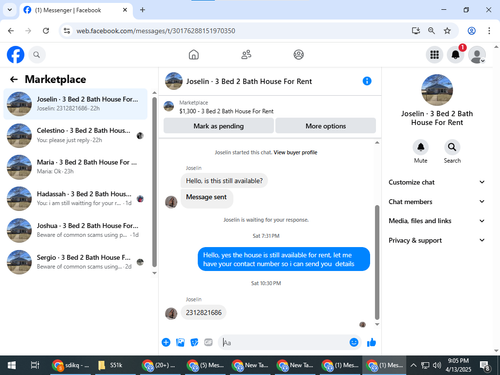This screenshot has width=500, height=375.
Task: Bookmark this page star icon
Action: coord(447,31)
